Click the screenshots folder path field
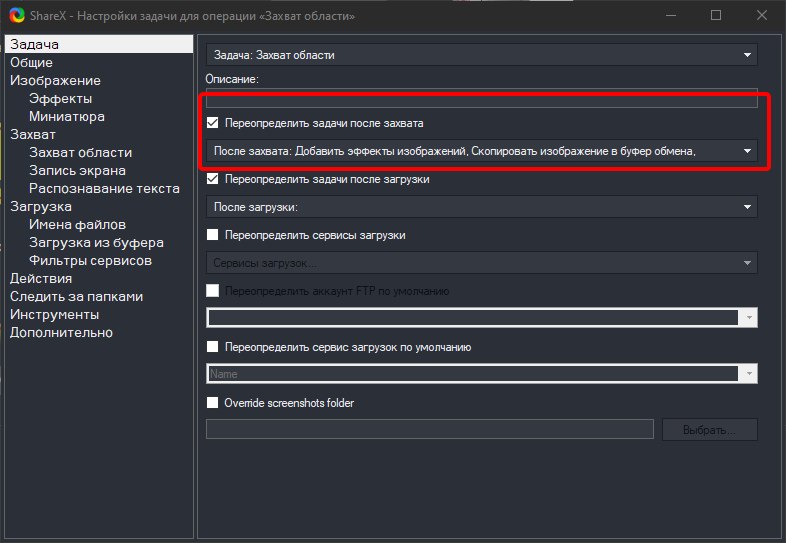Viewport: 786px width, 543px height. coord(430,429)
